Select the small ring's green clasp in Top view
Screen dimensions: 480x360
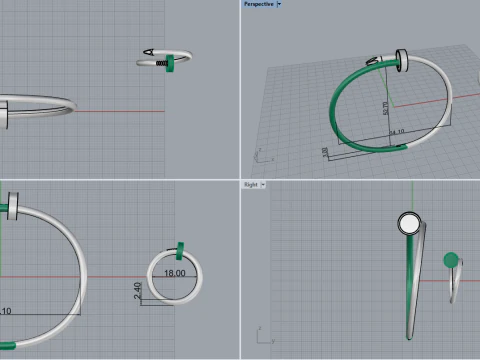[170, 63]
